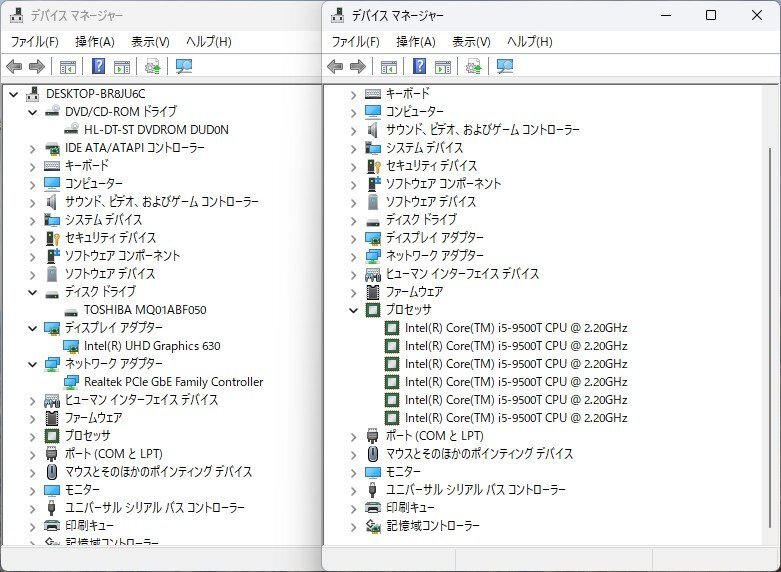781x572 pixels.
Task: Collapse ディスク ドライブ in left window
Action: pyautogui.click(x=33, y=292)
